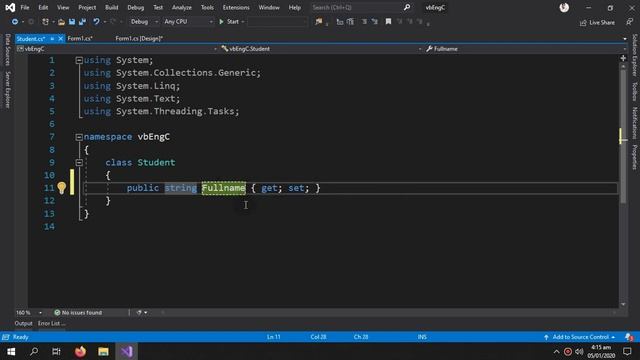Click the Bookmark toggle toolbar icon

[x=388, y=22]
